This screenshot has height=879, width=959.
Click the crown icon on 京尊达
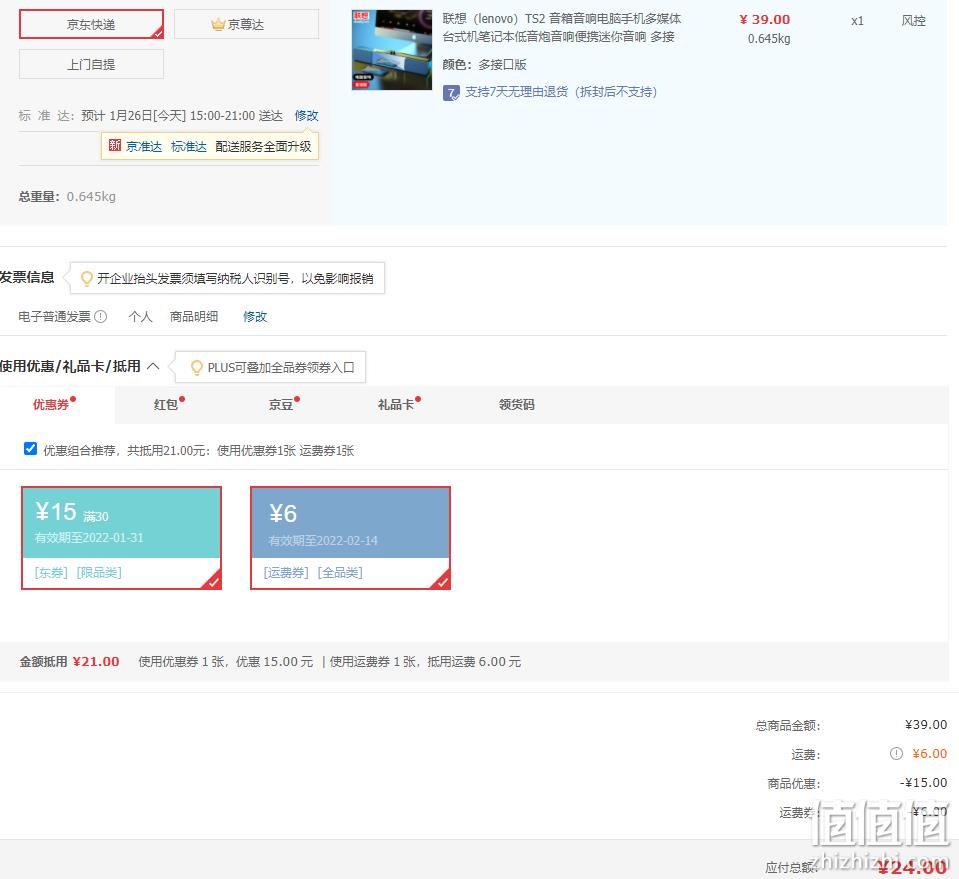218,24
